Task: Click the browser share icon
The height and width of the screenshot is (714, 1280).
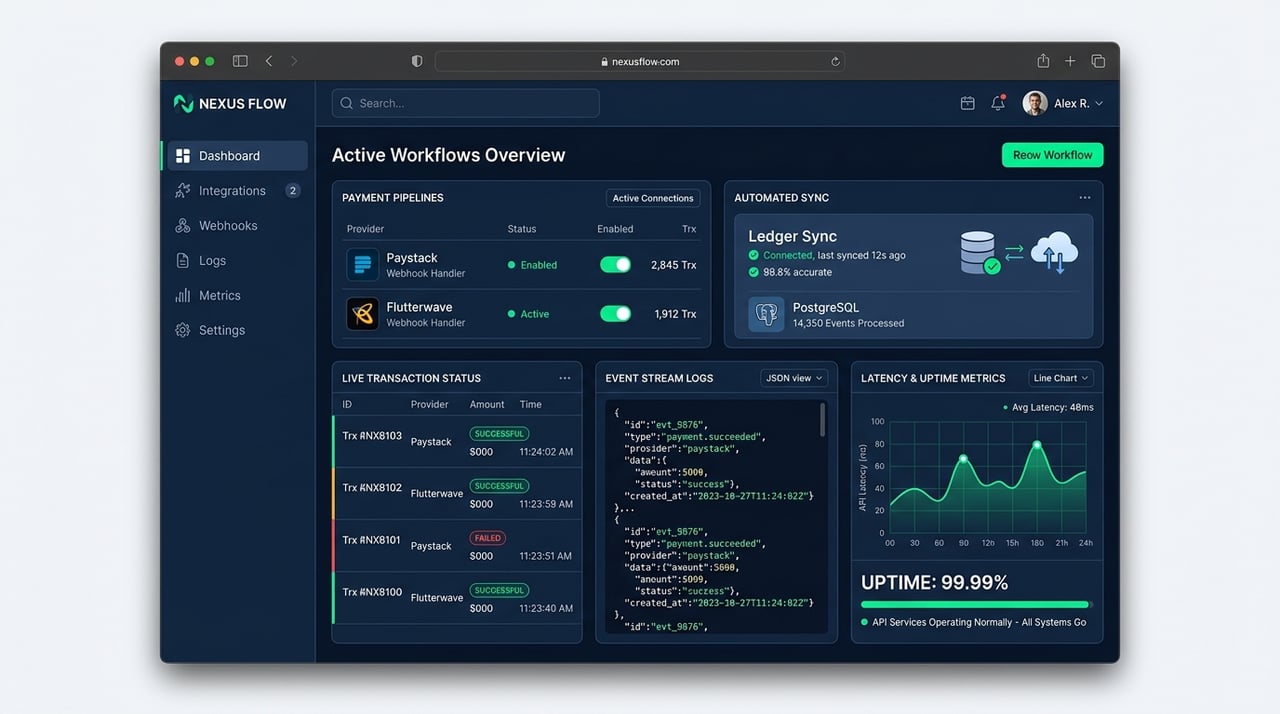Action: point(1043,61)
